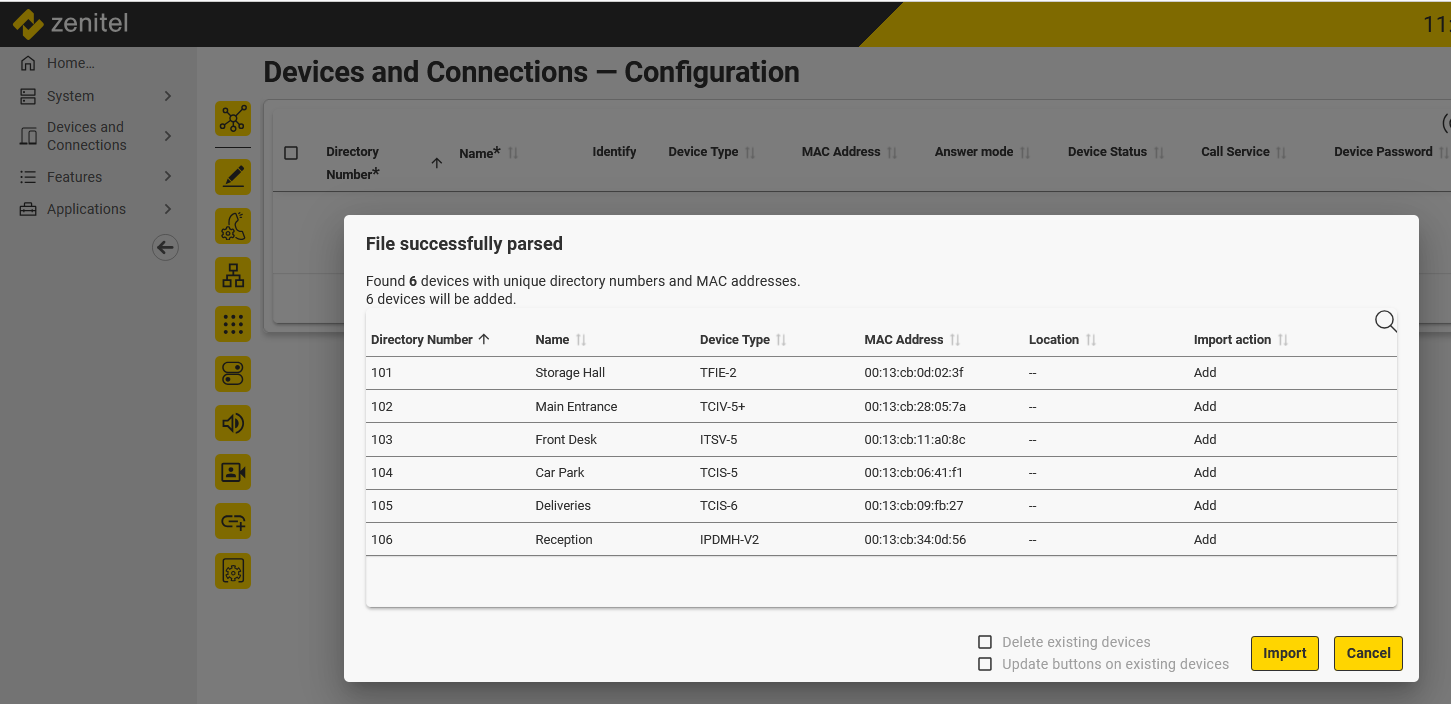The image size is (1451, 704).
Task: Click the magnifier search icon in dialog
Action: [1385, 321]
